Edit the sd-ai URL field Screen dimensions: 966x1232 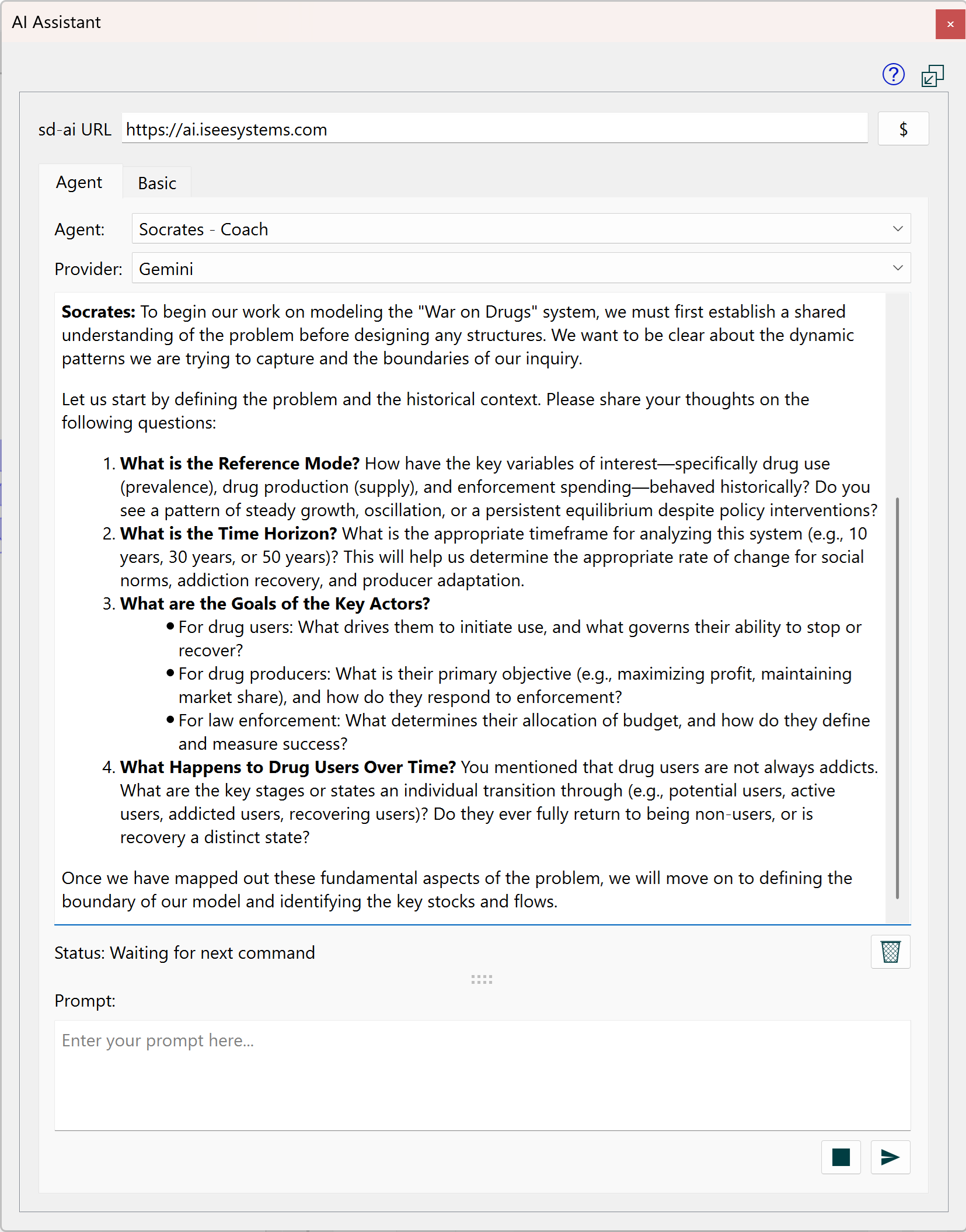click(494, 129)
